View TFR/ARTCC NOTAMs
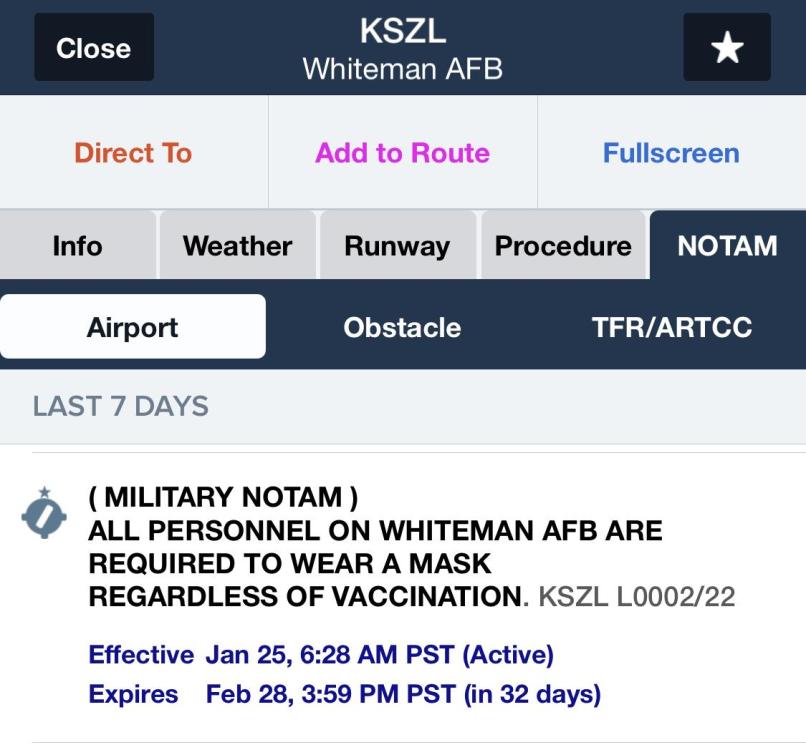 coord(672,327)
